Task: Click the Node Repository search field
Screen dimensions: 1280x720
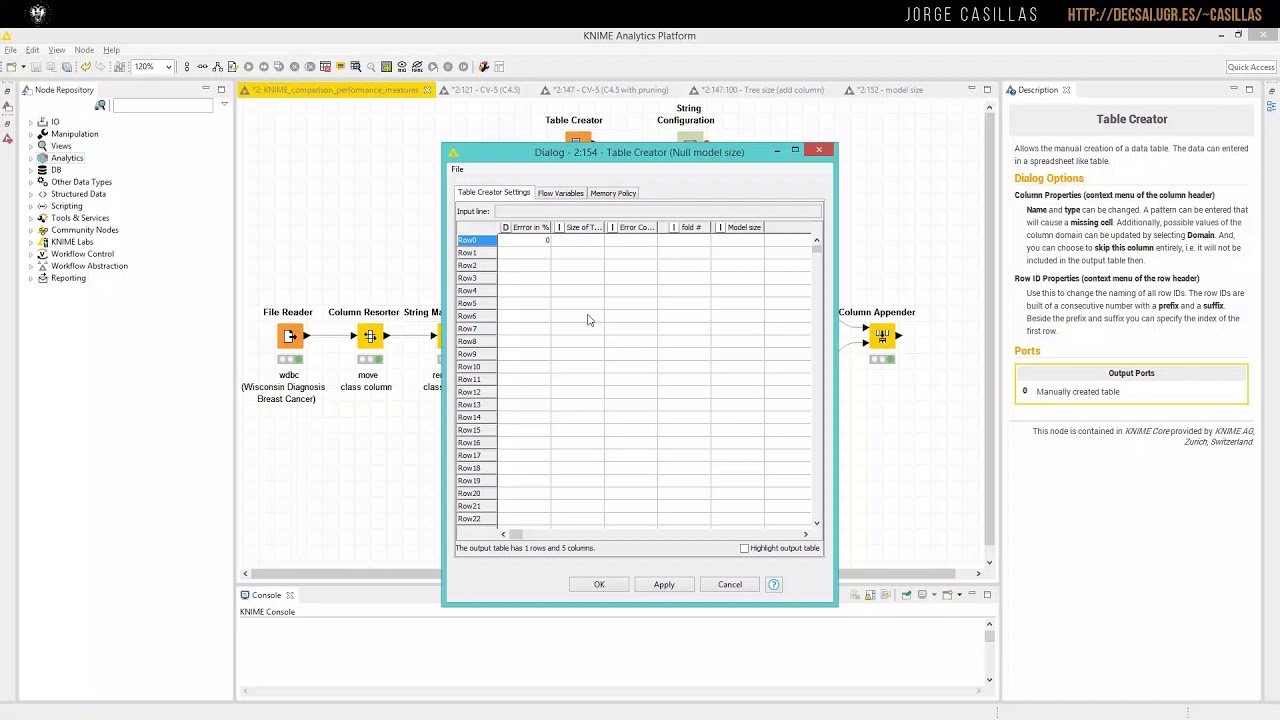Action: (x=163, y=105)
